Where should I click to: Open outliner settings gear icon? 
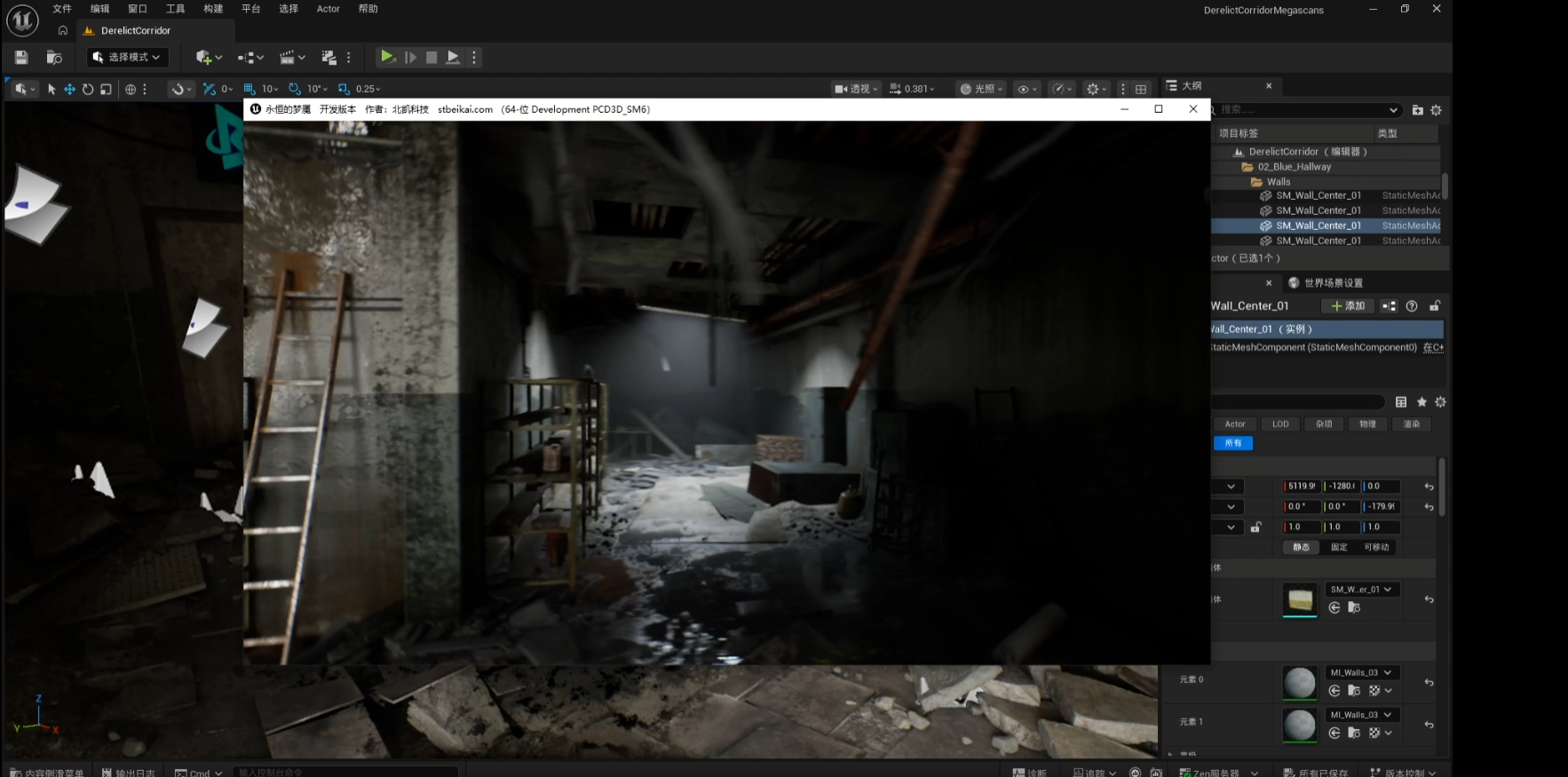pyautogui.click(x=1436, y=110)
